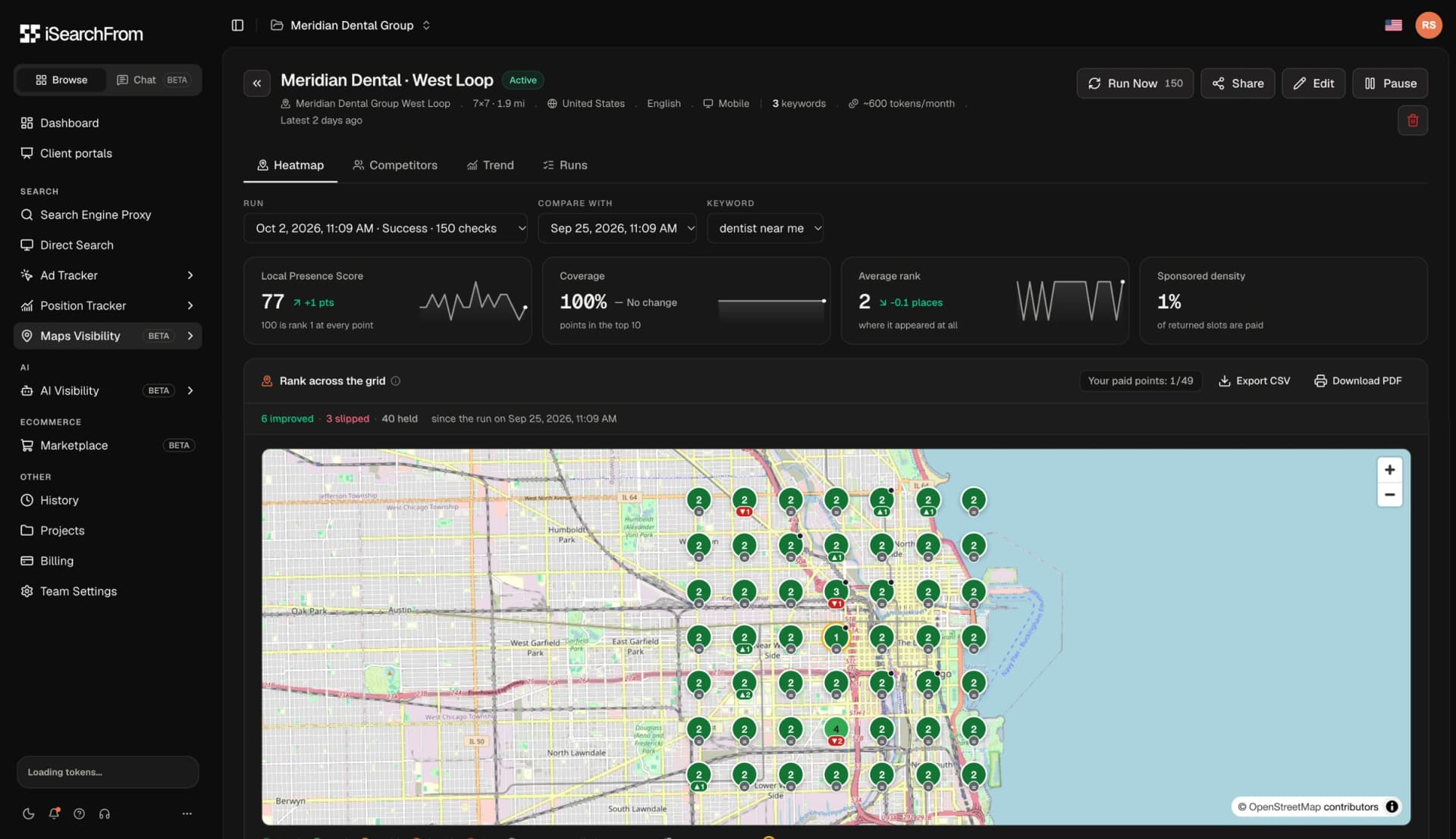1456x839 pixels.
Task: Click the info icon next to Rank across the grid
Action: point(396,380)
